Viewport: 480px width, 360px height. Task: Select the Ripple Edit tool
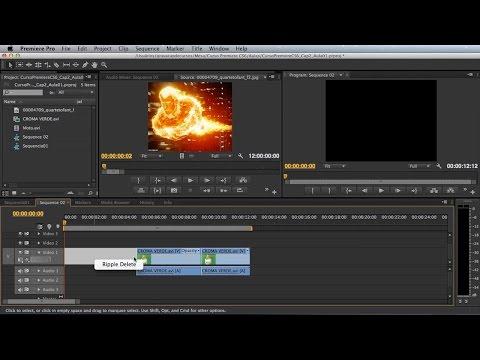click(x=29, y=65)
